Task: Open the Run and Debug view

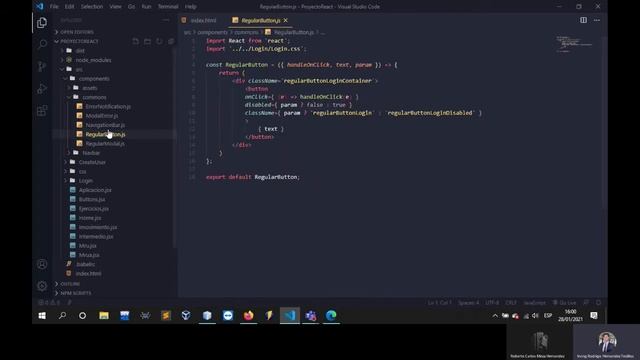Action: [42, 89]
